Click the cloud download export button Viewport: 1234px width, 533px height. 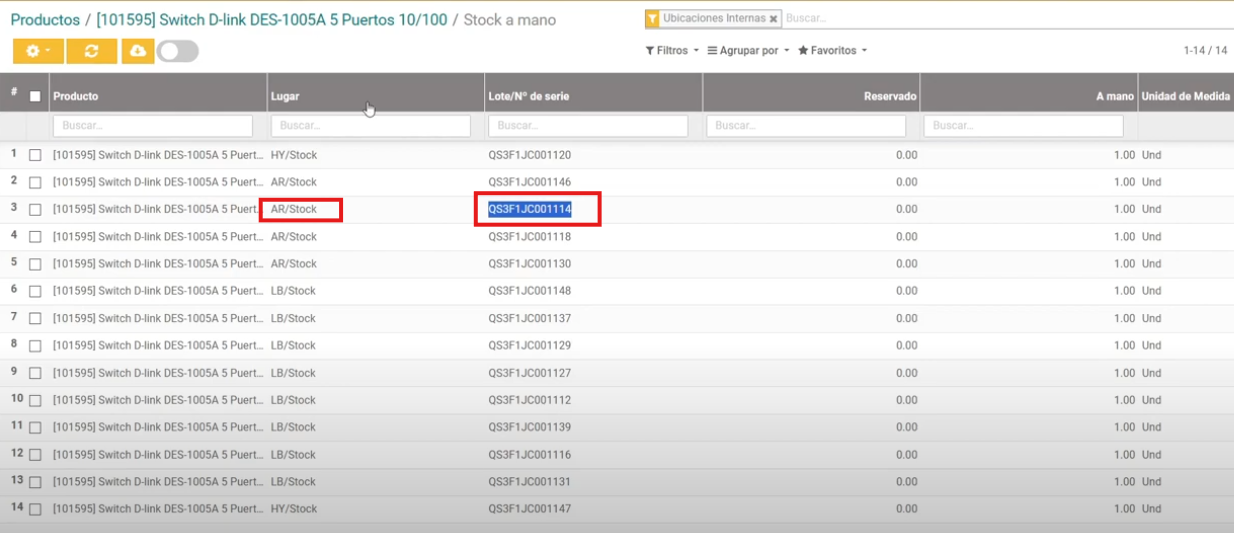(138, 51)
